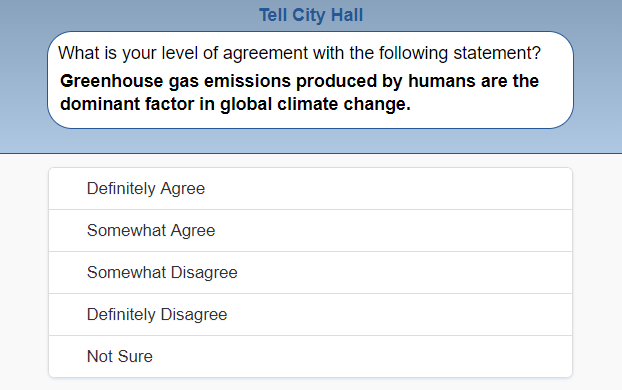Screen dimensions: 622x390
Task: Select Definitely Disagree in the list
Action: click(x=310, y=315)
